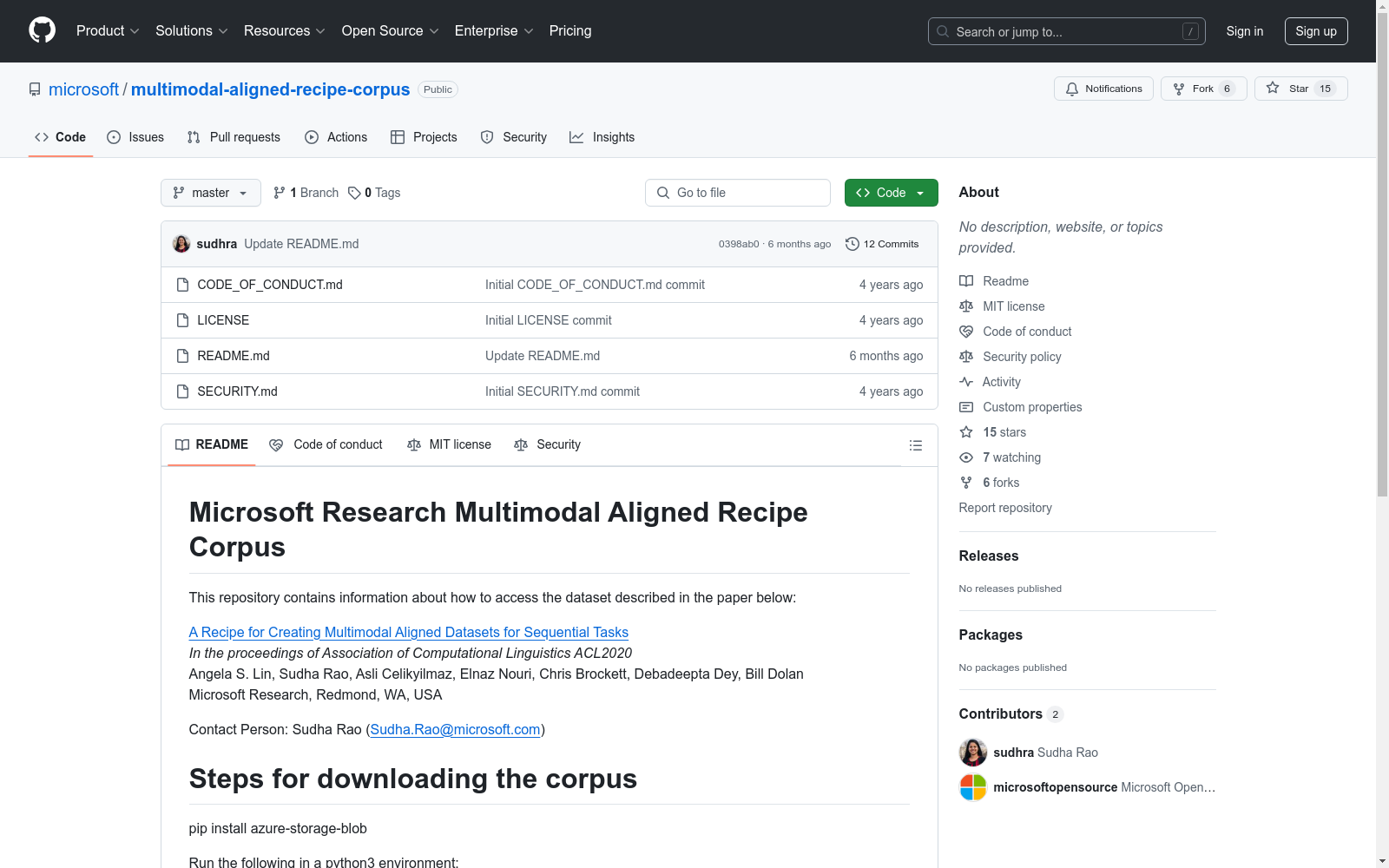Expand the Enterprise menu
This screenshot has height=868, width=1389.
coord(494,31)
